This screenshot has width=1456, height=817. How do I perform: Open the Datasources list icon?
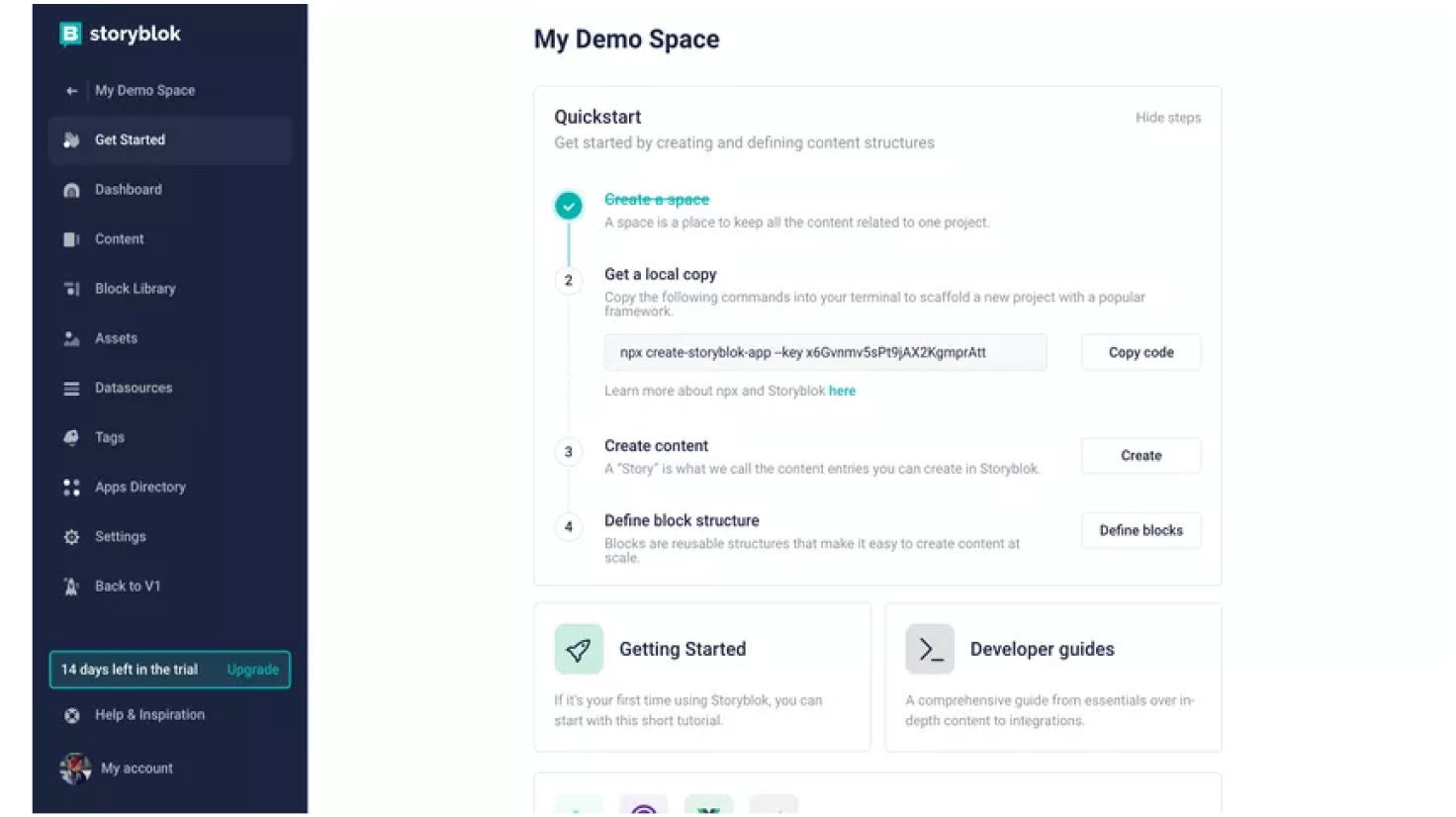pyautogui.click(x=71, y=389)
